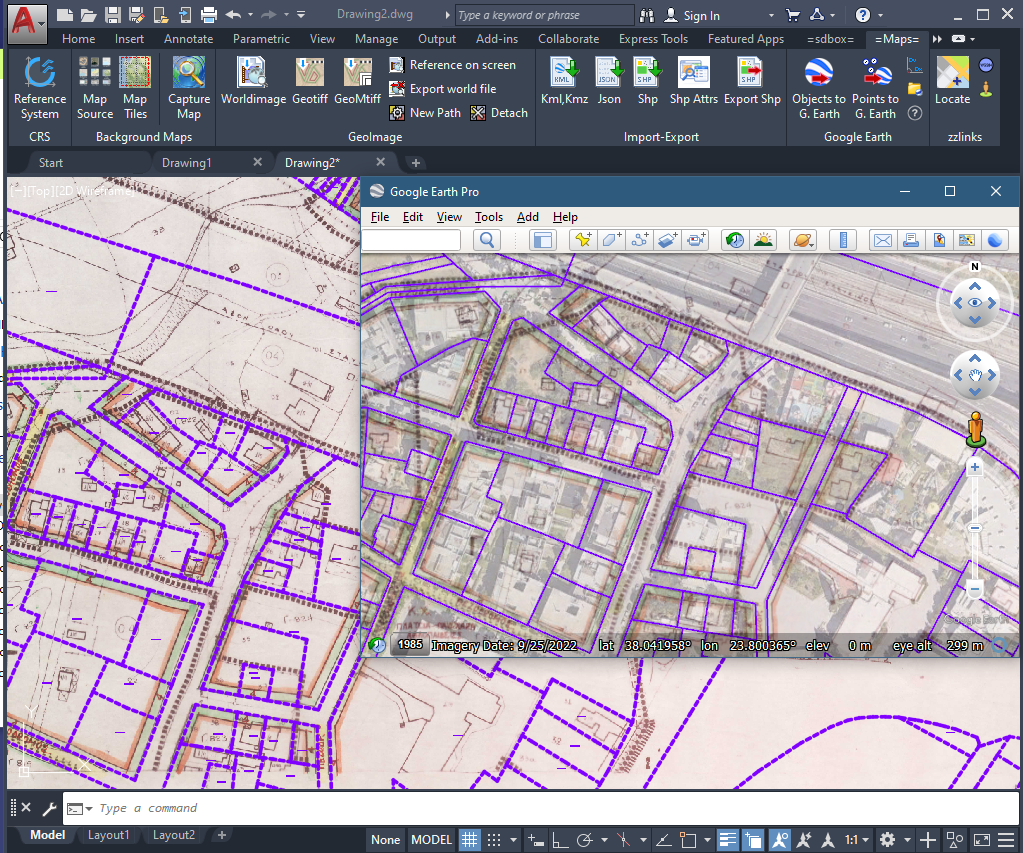Open the Locate tool
1023x853 pixels.
point(953,81)
